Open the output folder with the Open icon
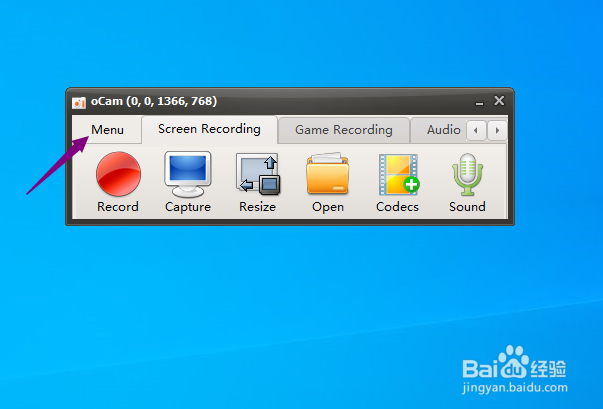This screenshot has width=603, height=409. [x=328, y=181]
